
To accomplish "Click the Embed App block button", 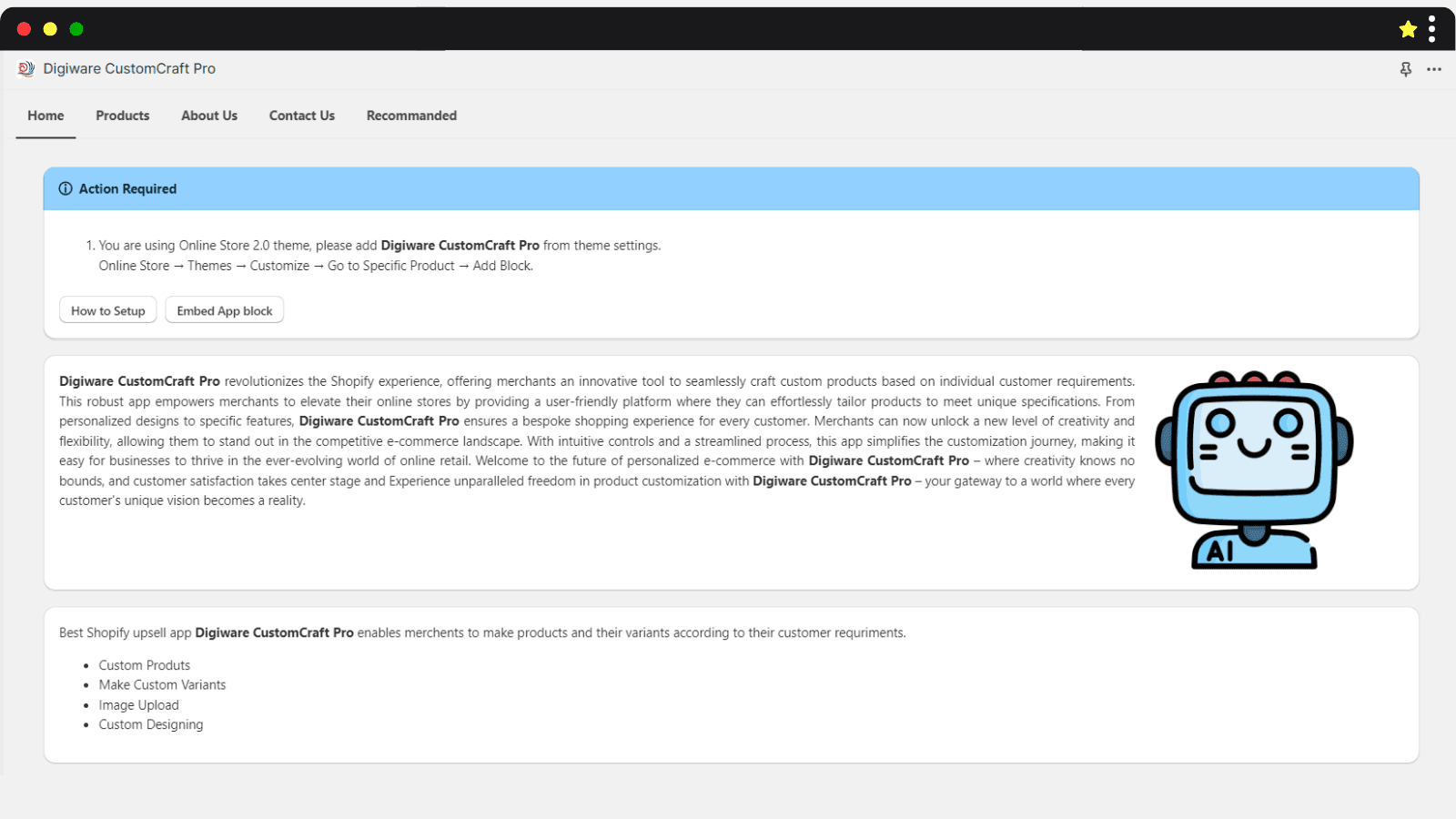I will 225,310.
